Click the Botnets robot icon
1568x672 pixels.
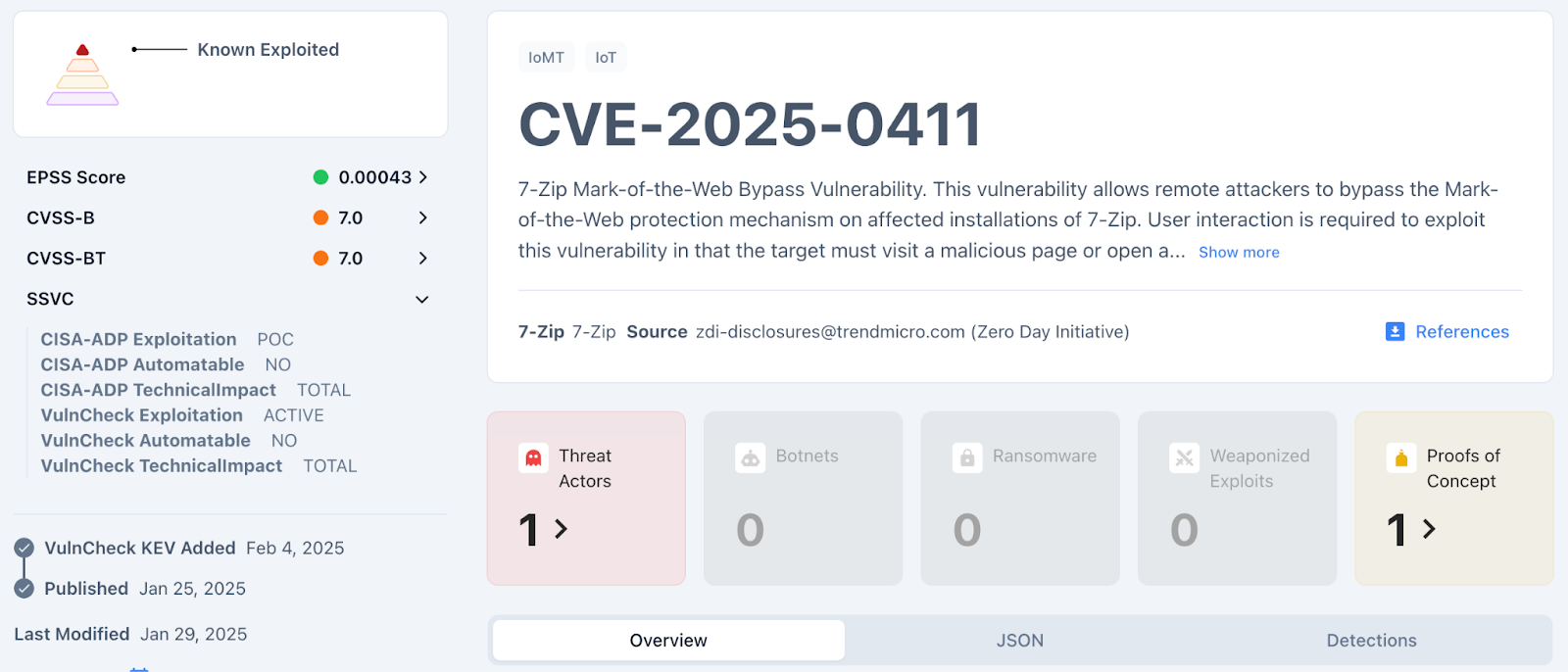point(749,457)
